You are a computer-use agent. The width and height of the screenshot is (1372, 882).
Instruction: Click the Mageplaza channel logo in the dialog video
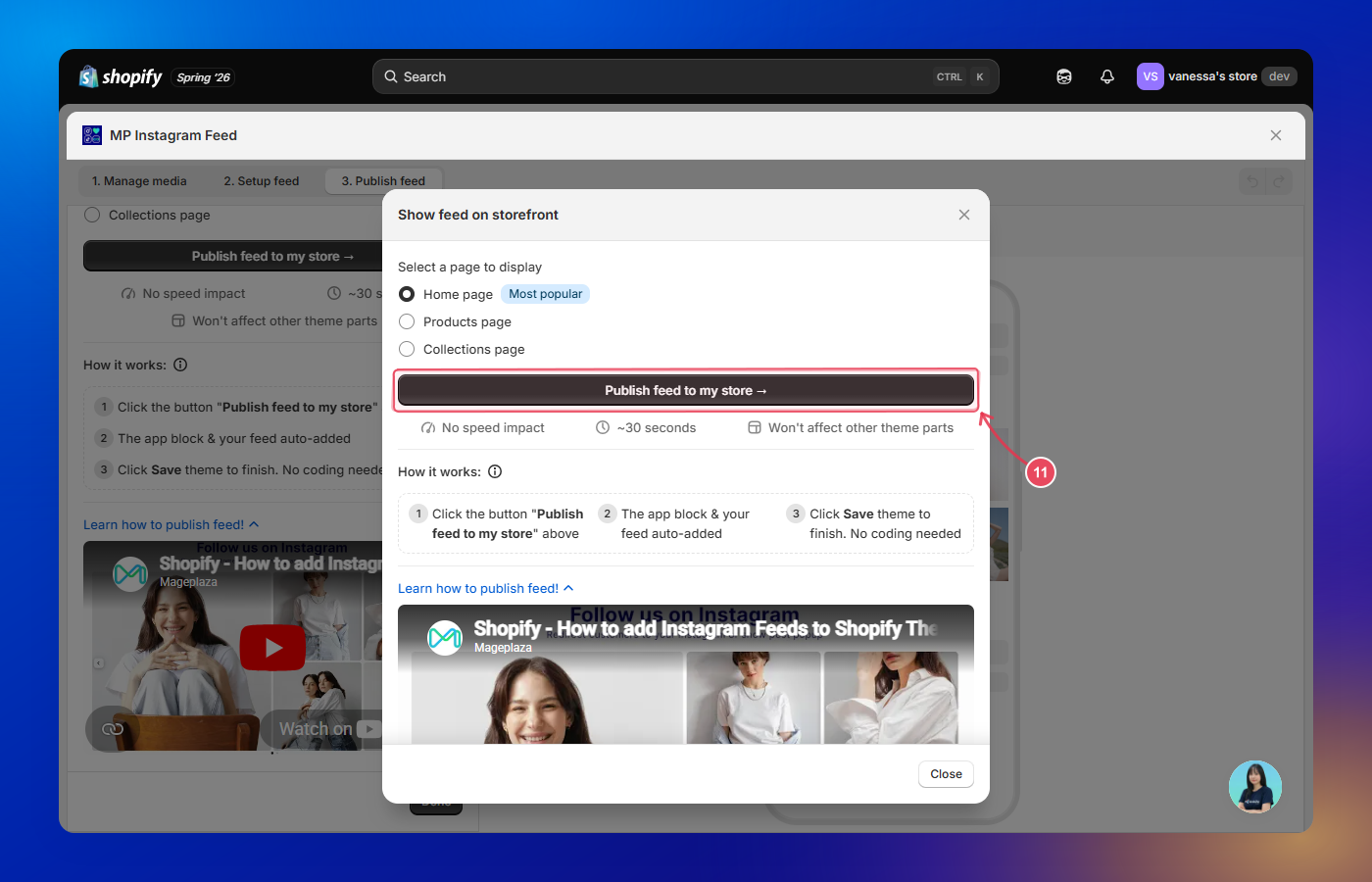pos(445,638)
